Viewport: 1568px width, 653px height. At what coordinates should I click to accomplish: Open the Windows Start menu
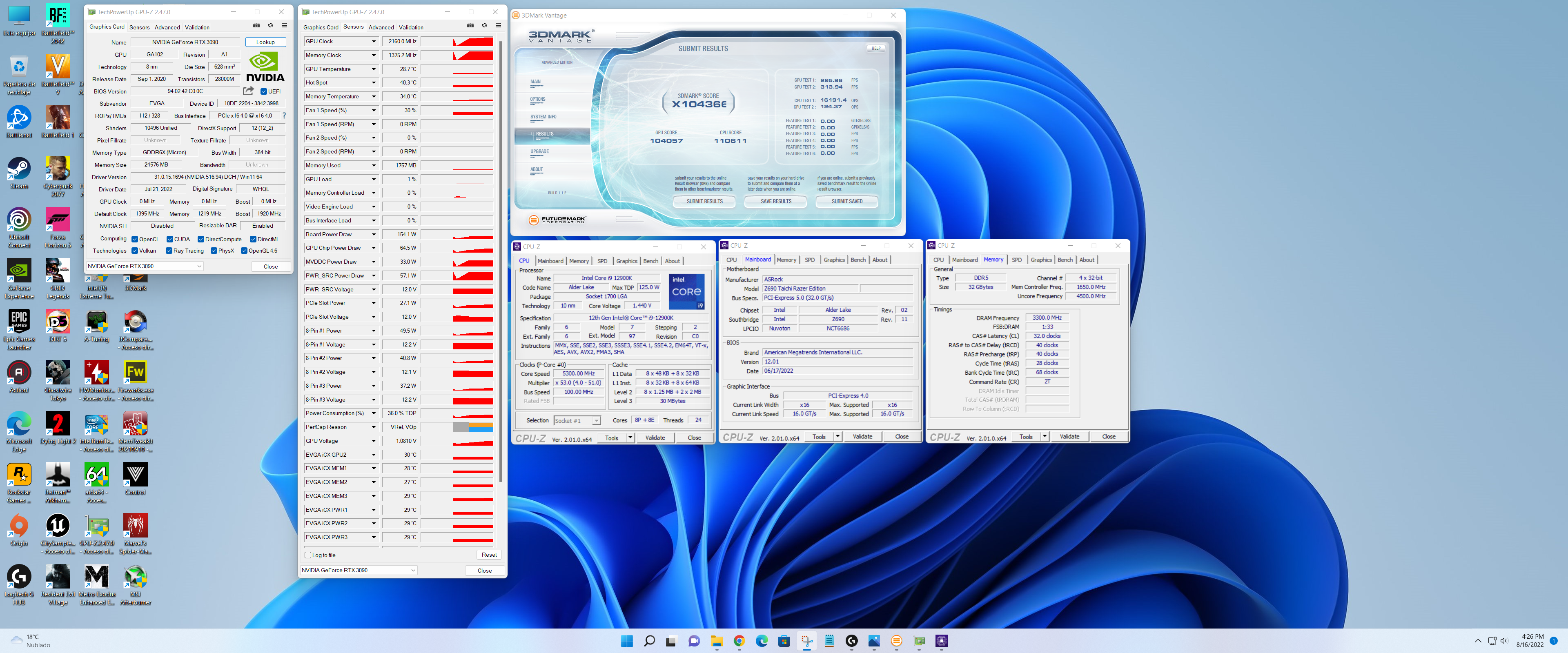coord(626,640)
